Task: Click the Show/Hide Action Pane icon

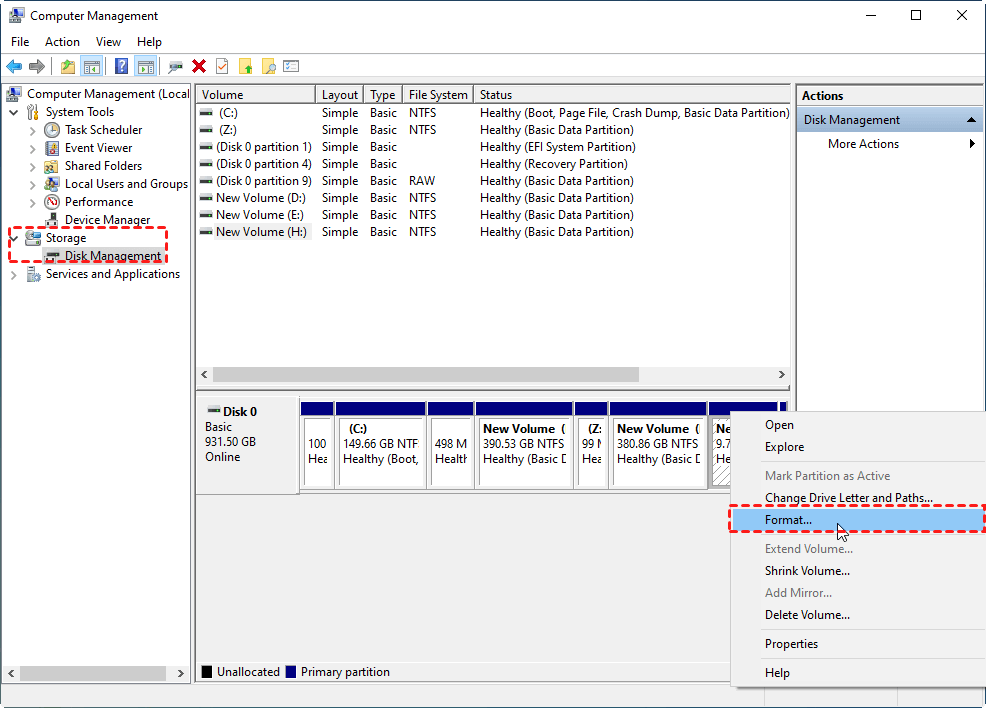Action: tap(146, 66)
